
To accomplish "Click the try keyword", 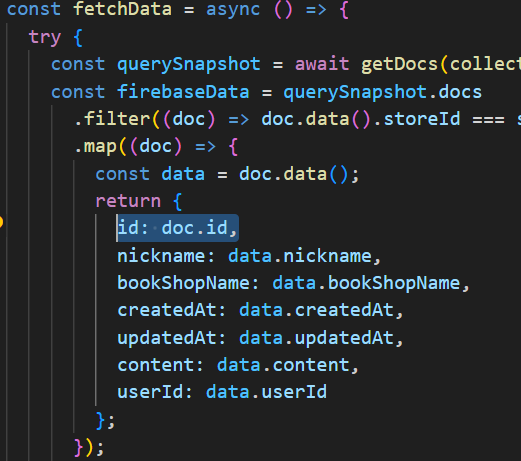I will click(45, 37).
